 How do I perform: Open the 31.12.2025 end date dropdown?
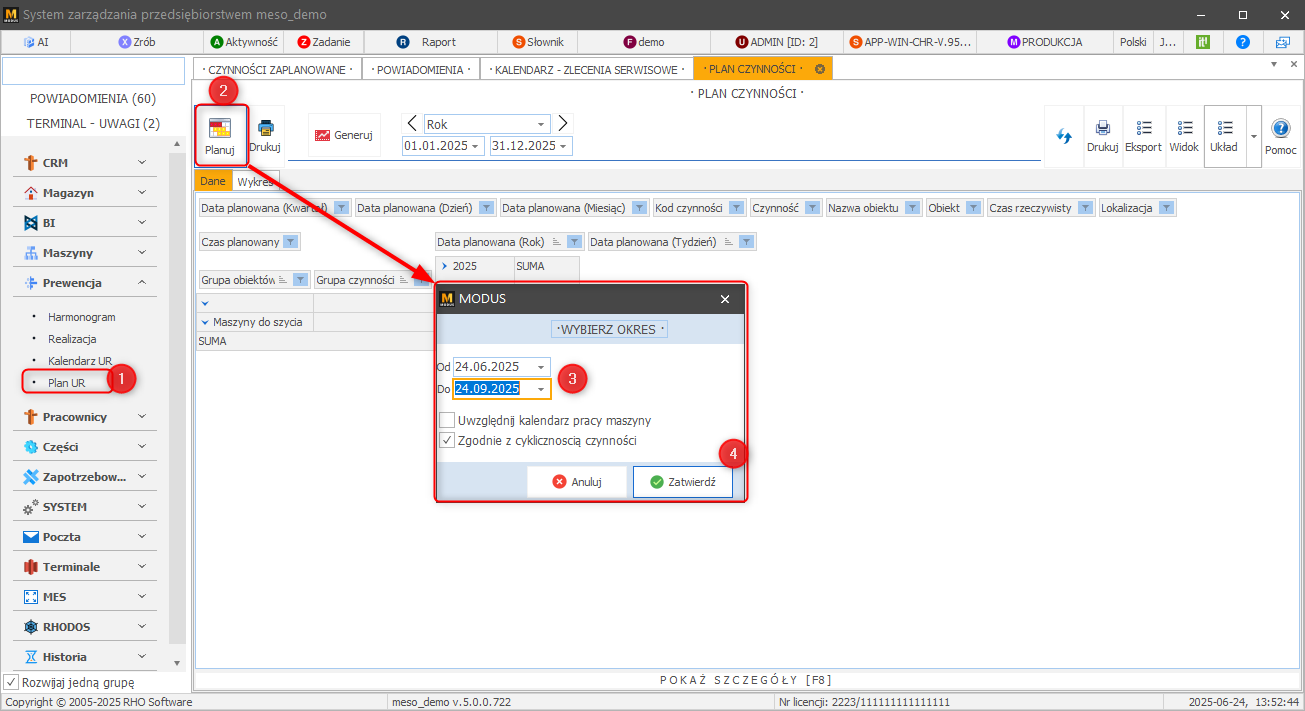click(x=564, y=146)
